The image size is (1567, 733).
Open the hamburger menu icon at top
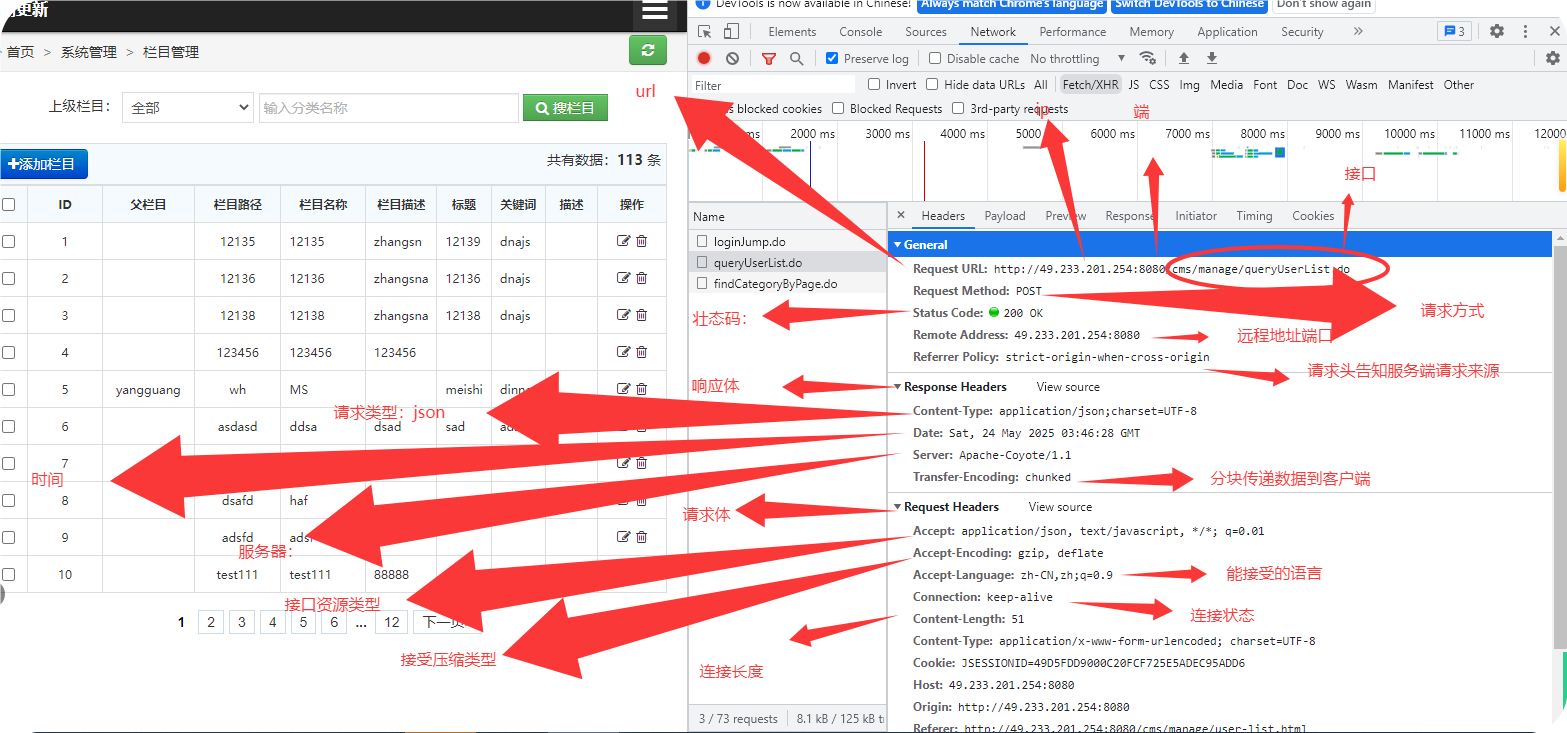tap(654, 12)
